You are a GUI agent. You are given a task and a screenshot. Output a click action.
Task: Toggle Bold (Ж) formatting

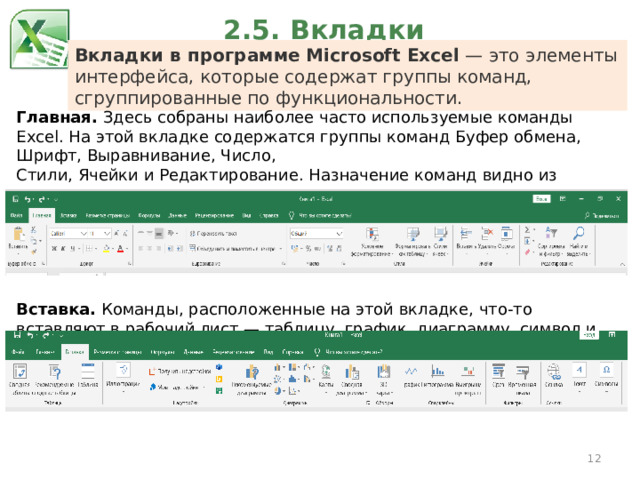[54, 249]
